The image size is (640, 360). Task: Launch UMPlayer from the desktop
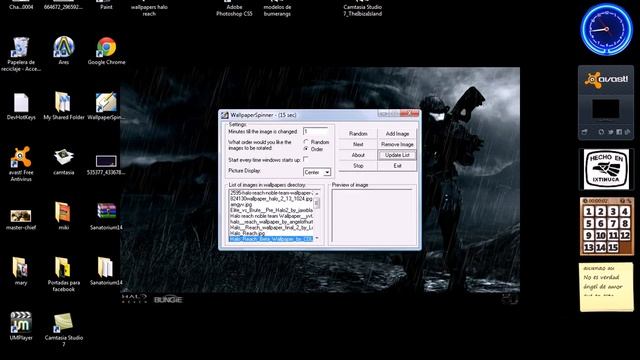(x=21, y=322)
